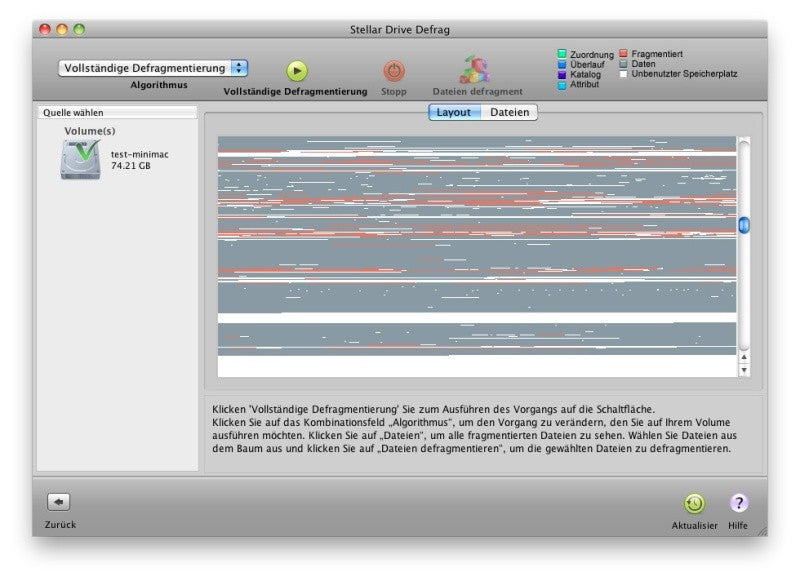Click the Zurück label

(60, 524)
